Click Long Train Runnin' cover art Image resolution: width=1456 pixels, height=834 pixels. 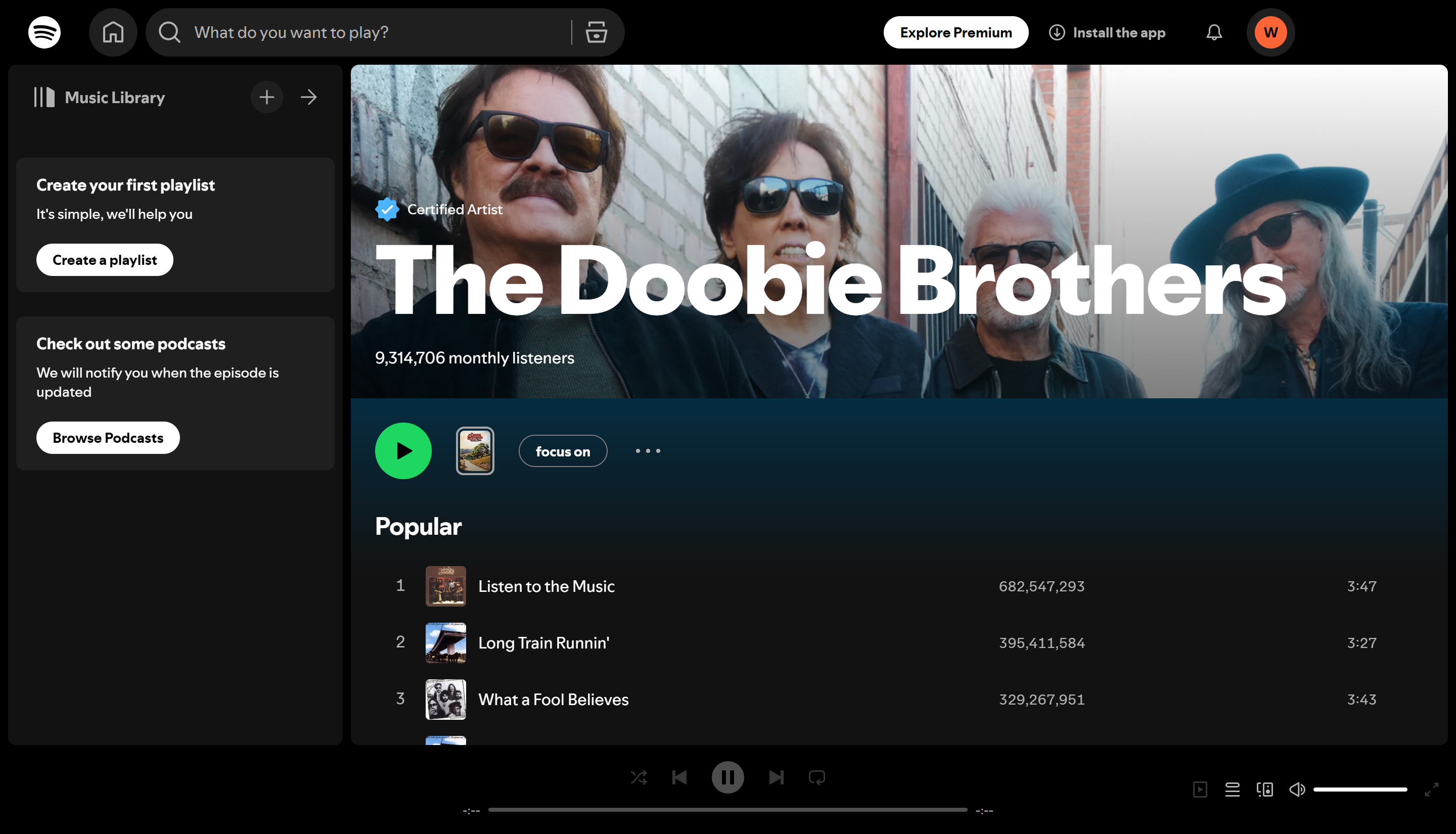click(445, 642)
